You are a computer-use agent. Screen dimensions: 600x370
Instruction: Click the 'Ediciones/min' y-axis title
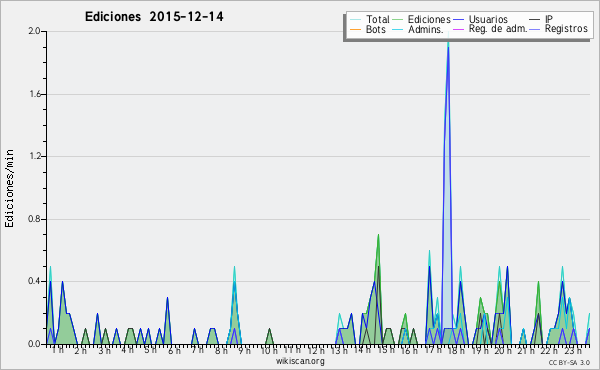(9, 188)
